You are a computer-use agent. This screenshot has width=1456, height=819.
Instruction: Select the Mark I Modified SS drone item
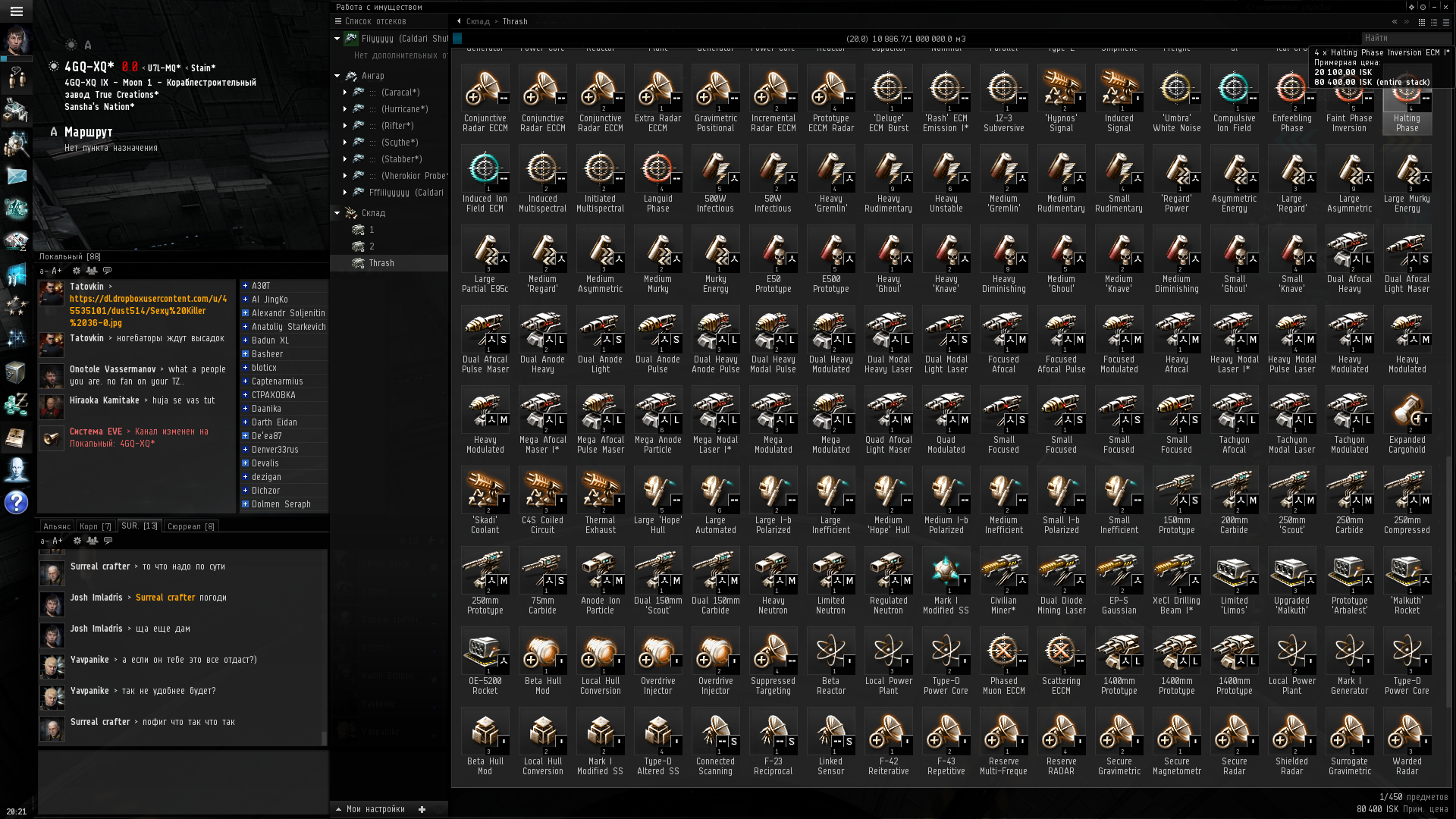(x=946, y=581)
